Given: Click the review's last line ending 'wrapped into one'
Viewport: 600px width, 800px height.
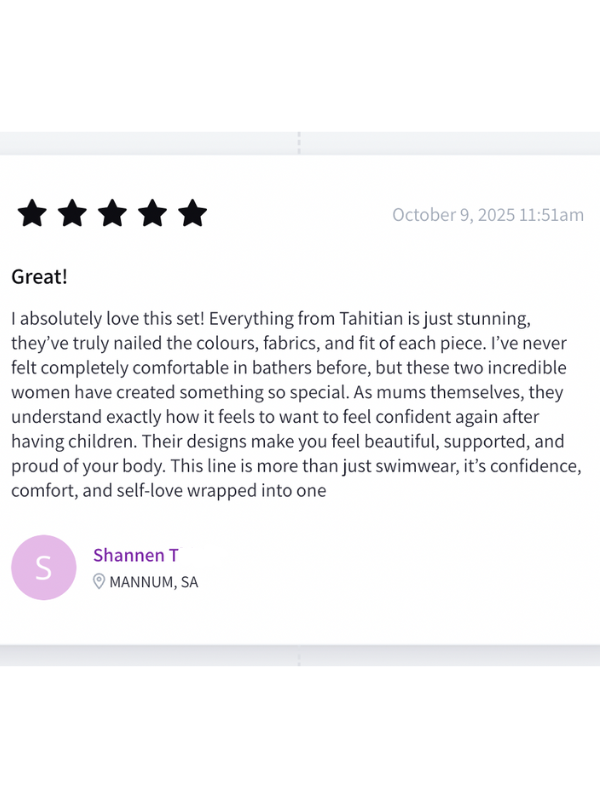Looking at the screenshot, I should tap(169, 491).
